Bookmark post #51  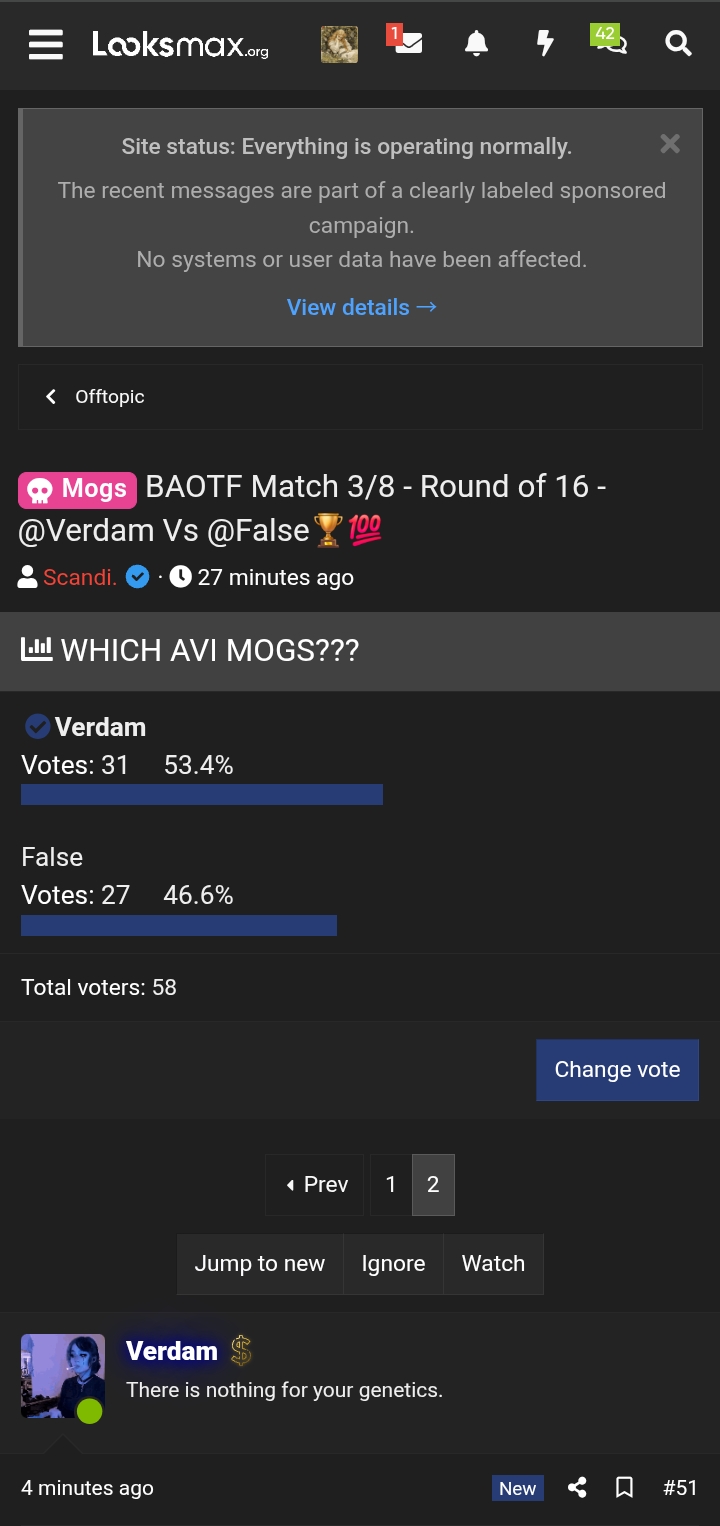[624, 1488]
